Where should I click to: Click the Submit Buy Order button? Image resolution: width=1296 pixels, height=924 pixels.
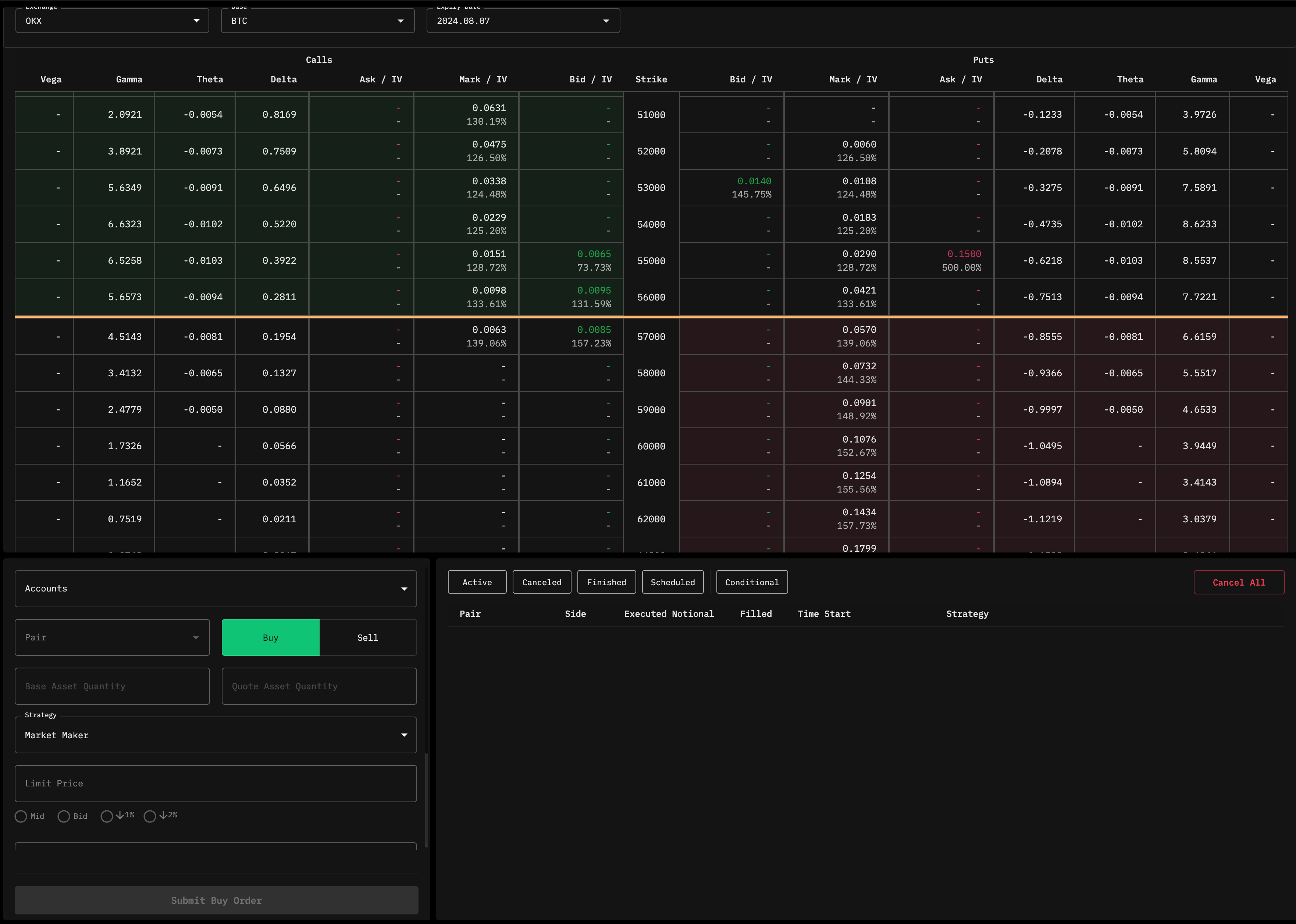(x=216, y=900)
